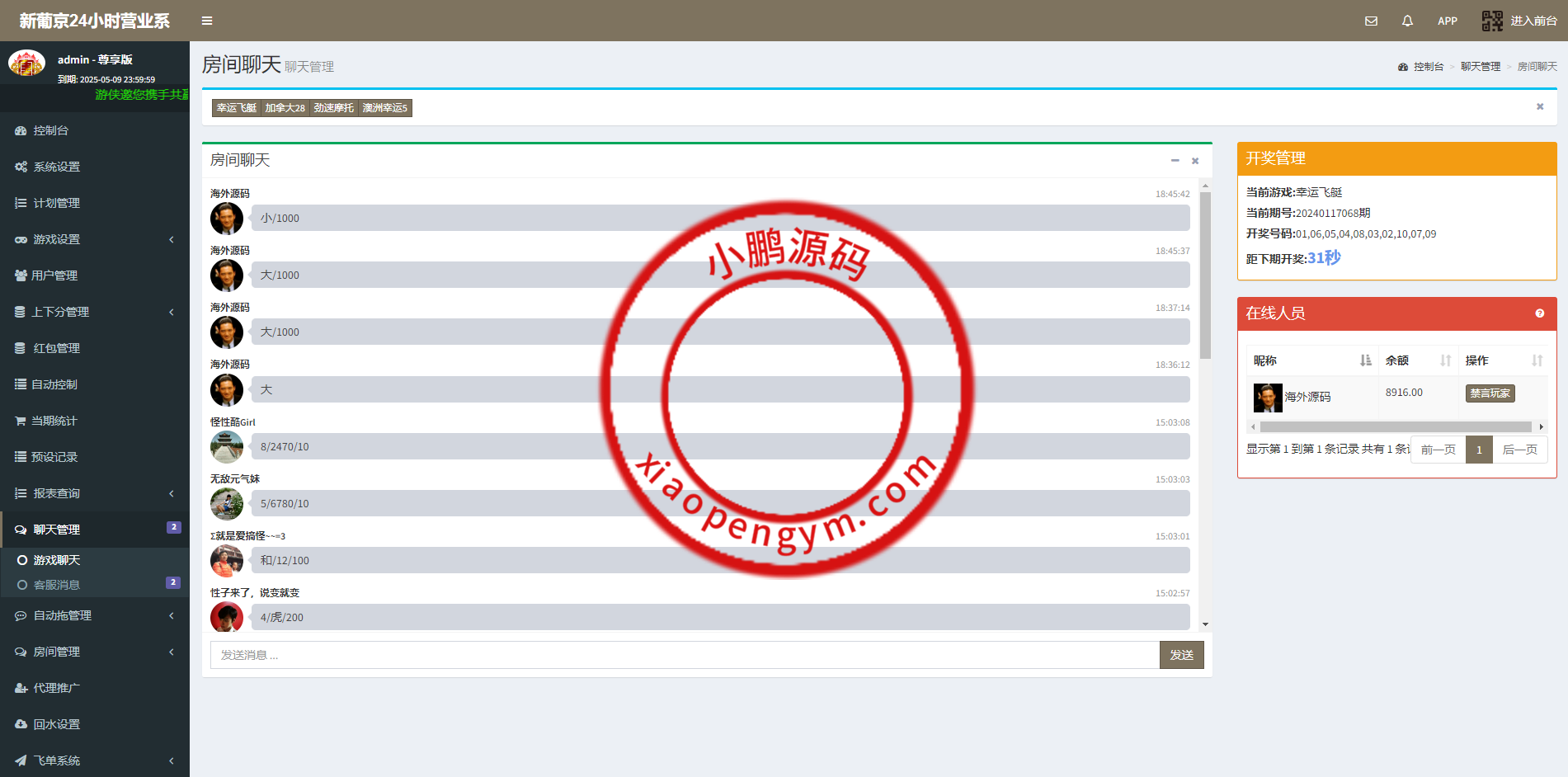1568x777 pixels.
Task: Open the notification bell icon
Action: (1407, 21)
